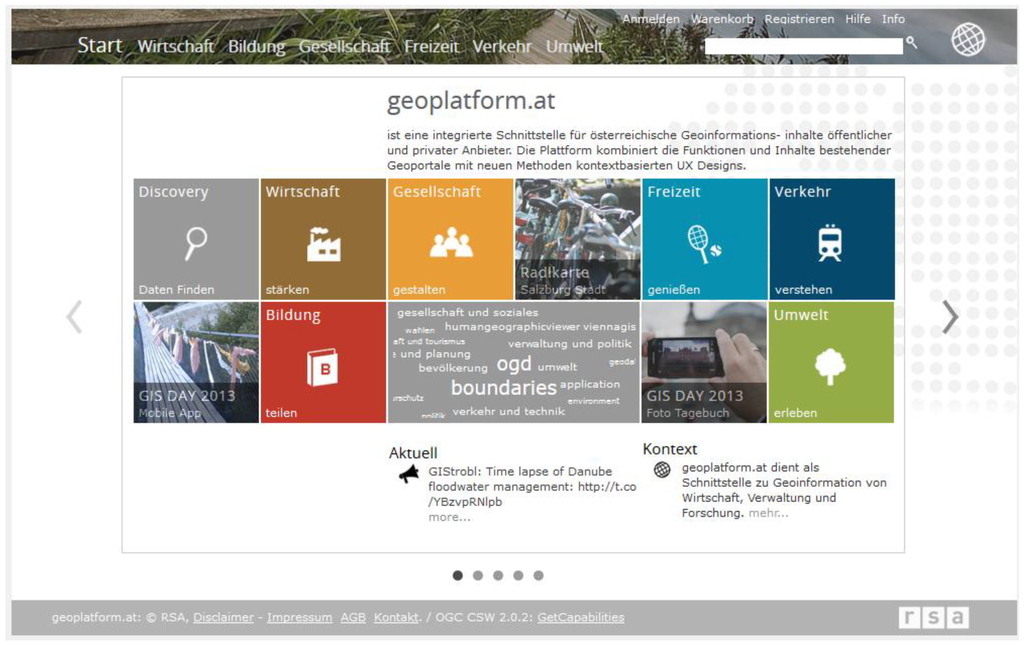The image size is (1024, 645).
Task: Select the first carousel dot
Action: [x=458, y=575]
